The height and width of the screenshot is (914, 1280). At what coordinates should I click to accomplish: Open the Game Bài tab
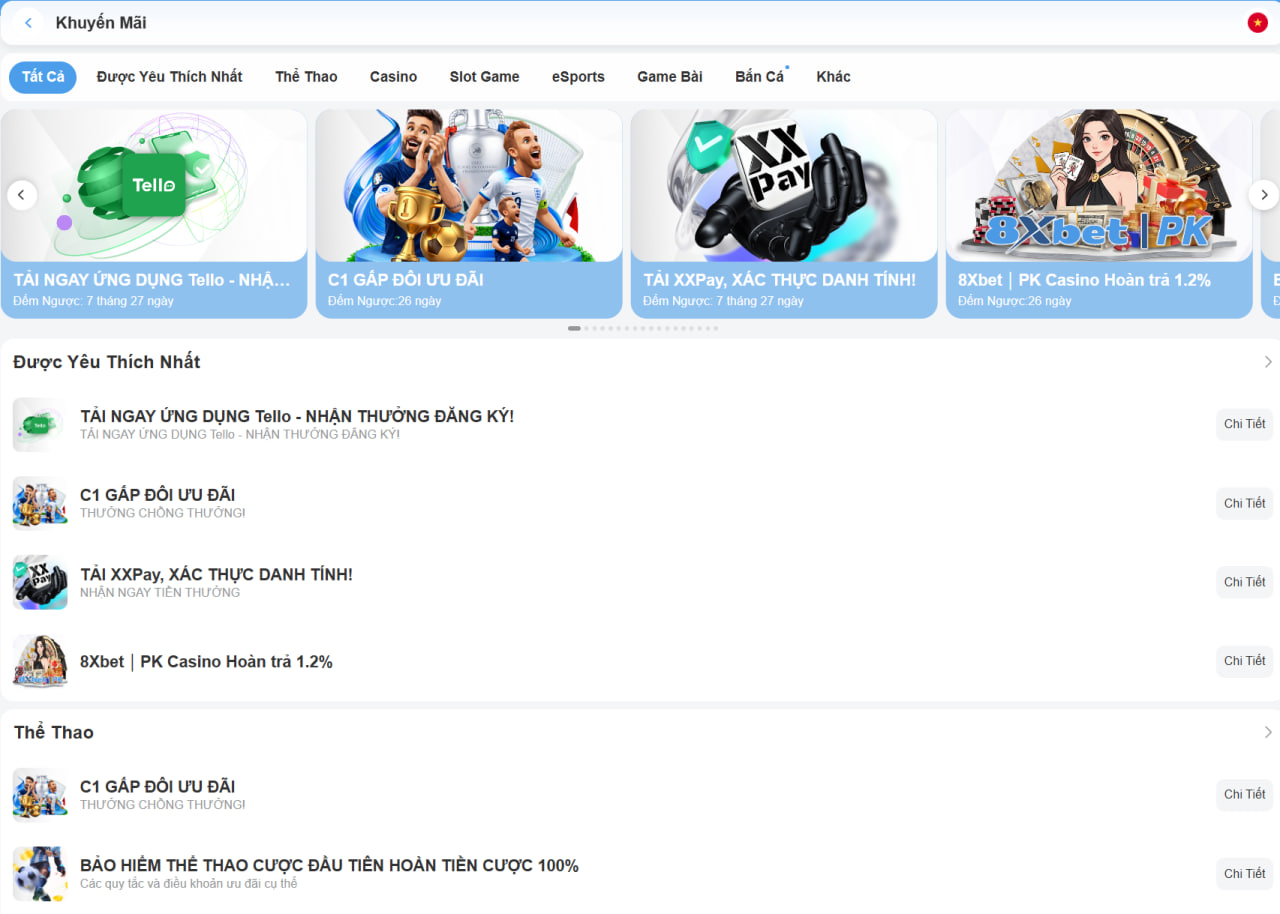click(x=670, y=77)
